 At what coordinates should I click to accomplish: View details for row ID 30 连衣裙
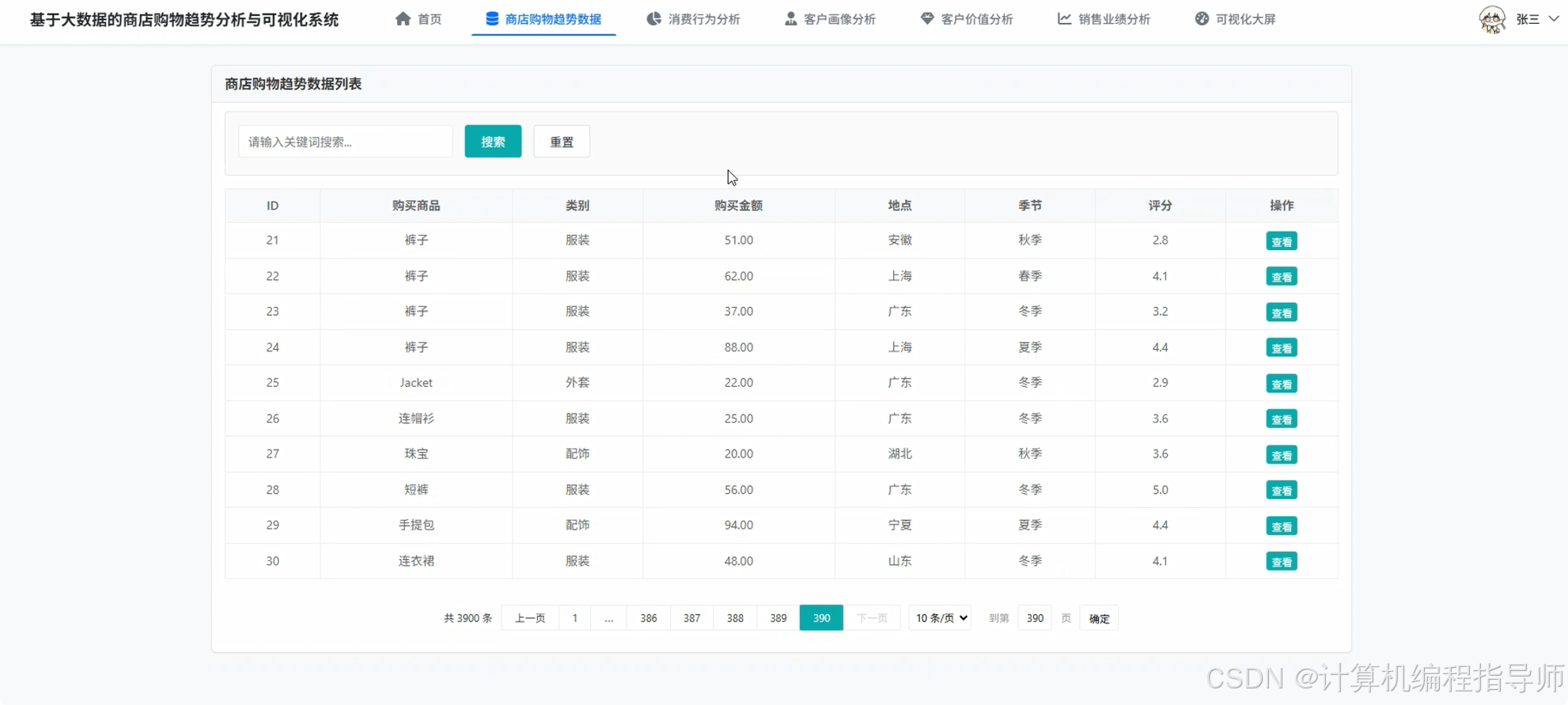pyautogui.click(x=1282, y=562)
